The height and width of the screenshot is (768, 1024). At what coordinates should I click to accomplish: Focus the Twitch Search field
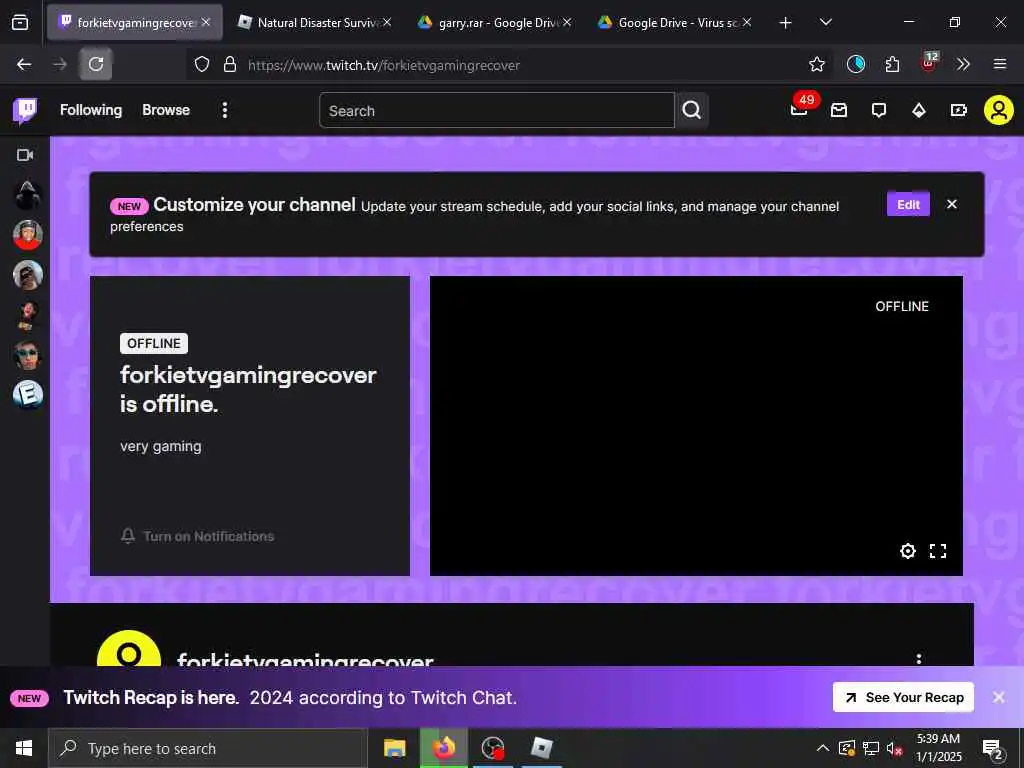point(496,110)
